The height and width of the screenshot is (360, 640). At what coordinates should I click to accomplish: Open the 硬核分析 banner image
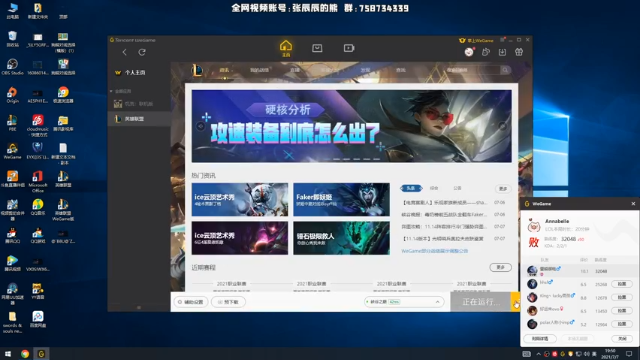coord(351,126)
